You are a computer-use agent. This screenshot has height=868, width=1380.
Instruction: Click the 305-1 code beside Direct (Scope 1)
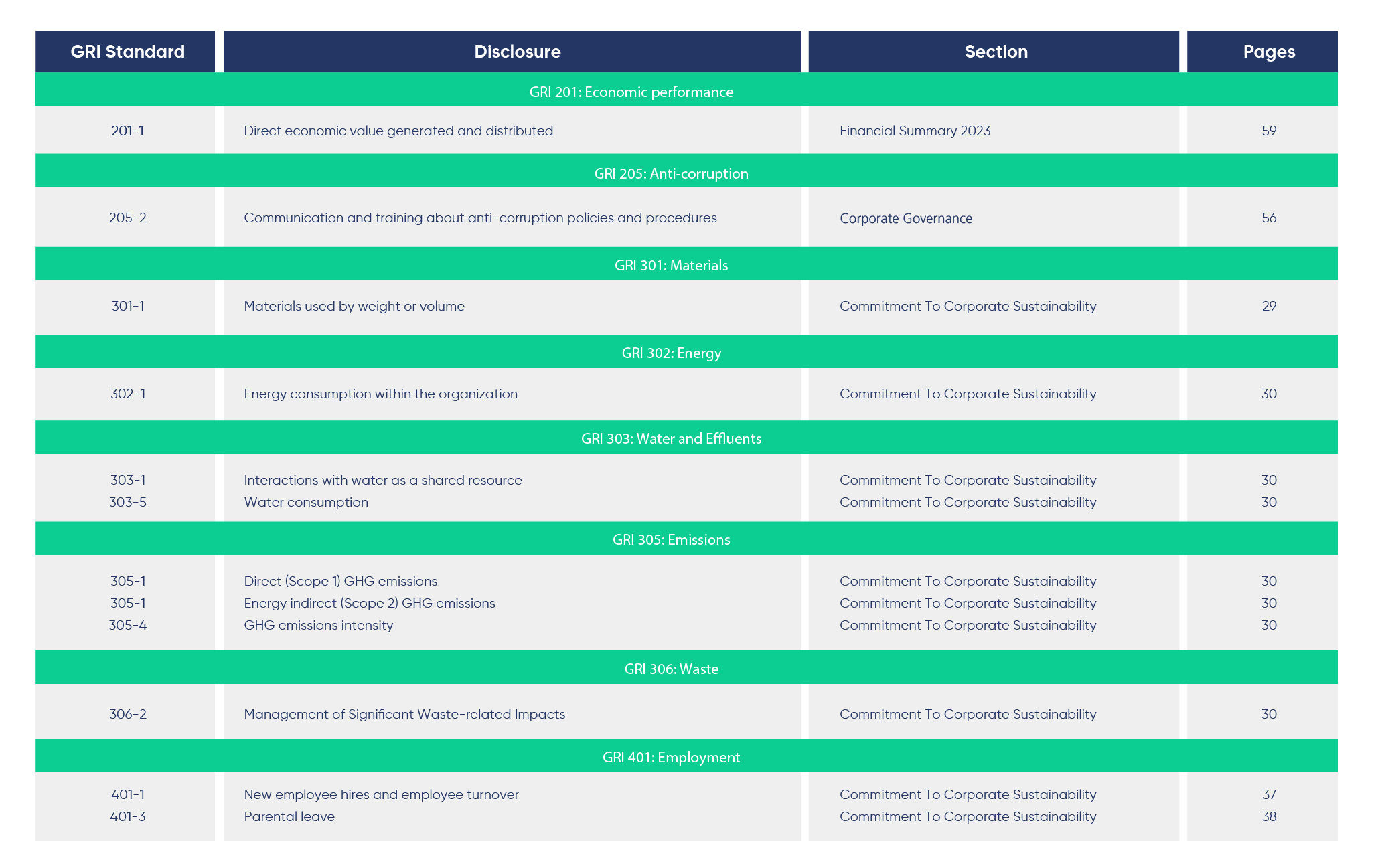128,581
